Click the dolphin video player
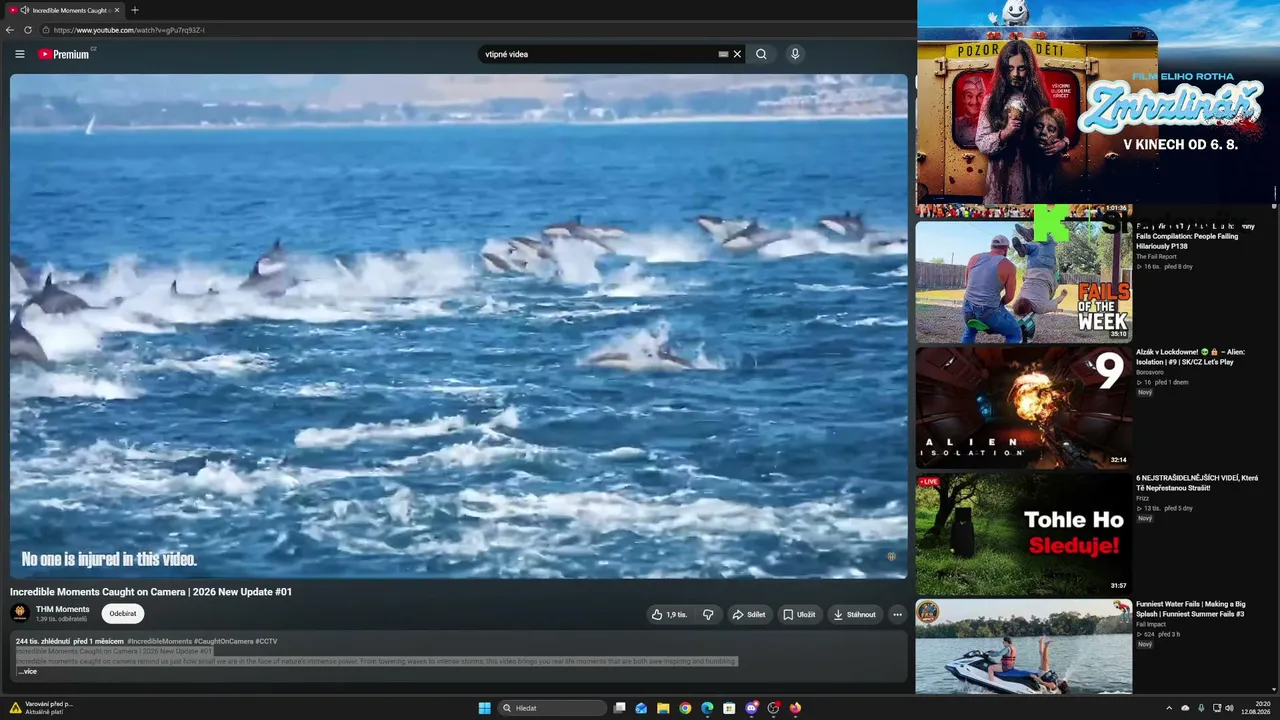1280x720 pixels. (x=459, y=326)
